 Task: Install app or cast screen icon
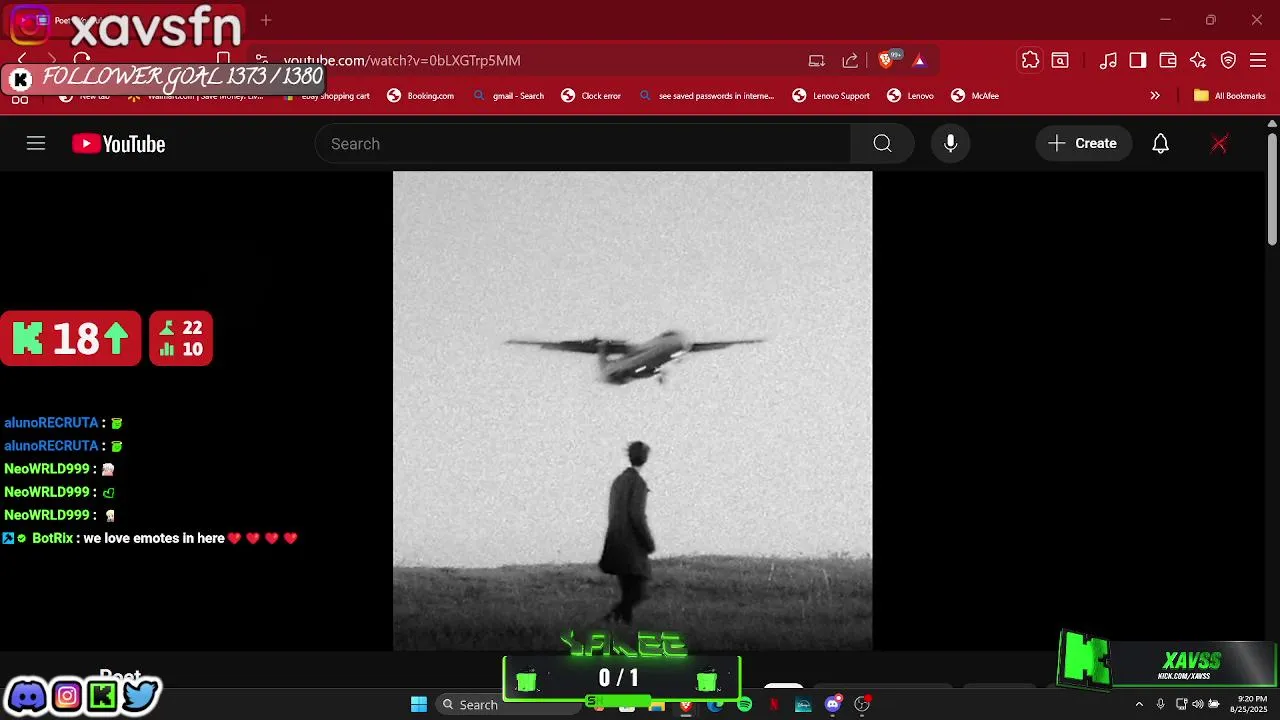(x=817, y=61)
